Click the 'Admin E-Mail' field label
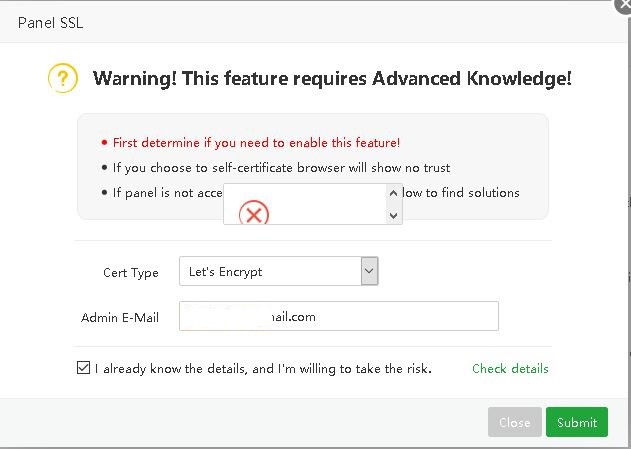 pos(120,318)
